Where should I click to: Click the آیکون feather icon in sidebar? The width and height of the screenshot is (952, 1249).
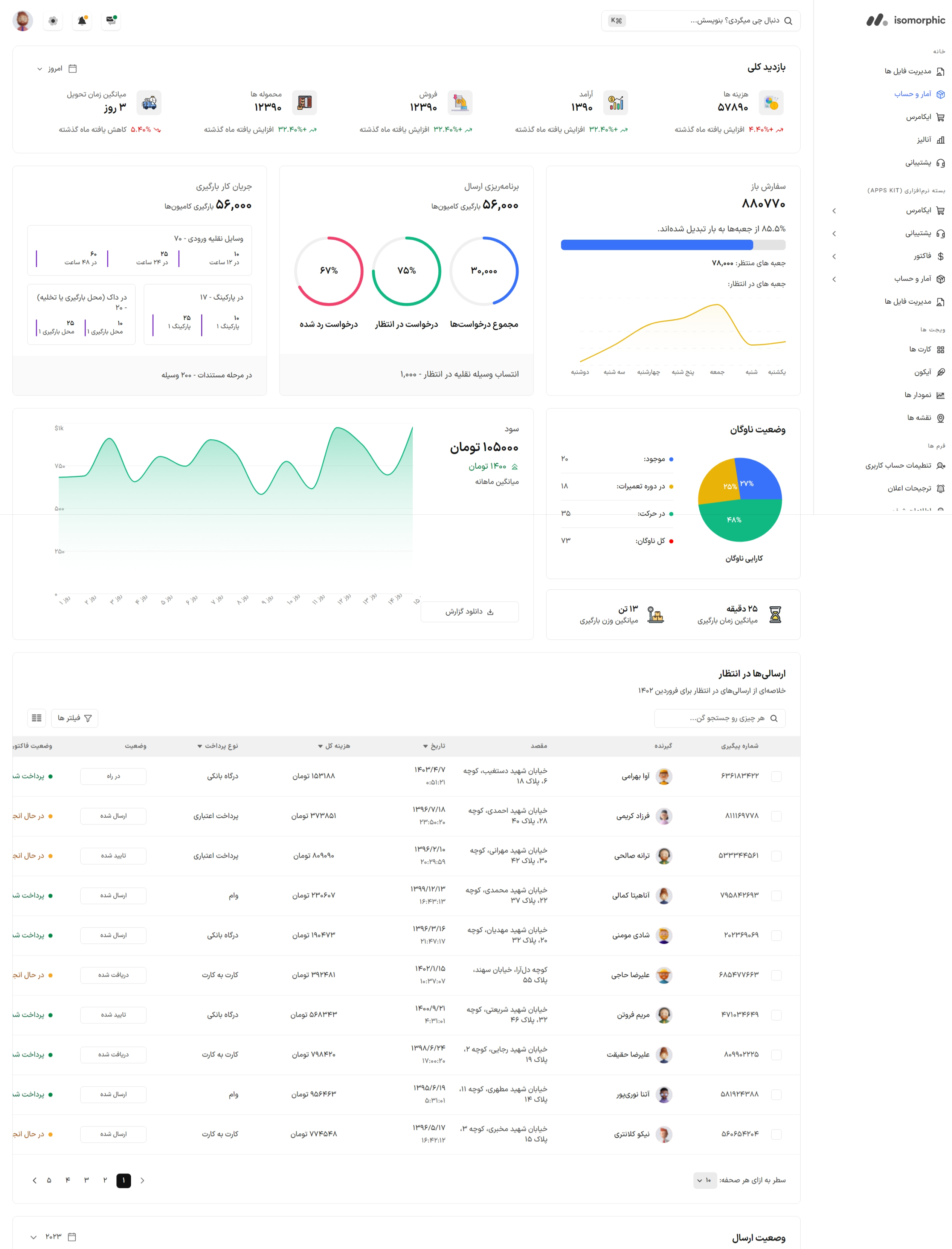coord(940,373)
